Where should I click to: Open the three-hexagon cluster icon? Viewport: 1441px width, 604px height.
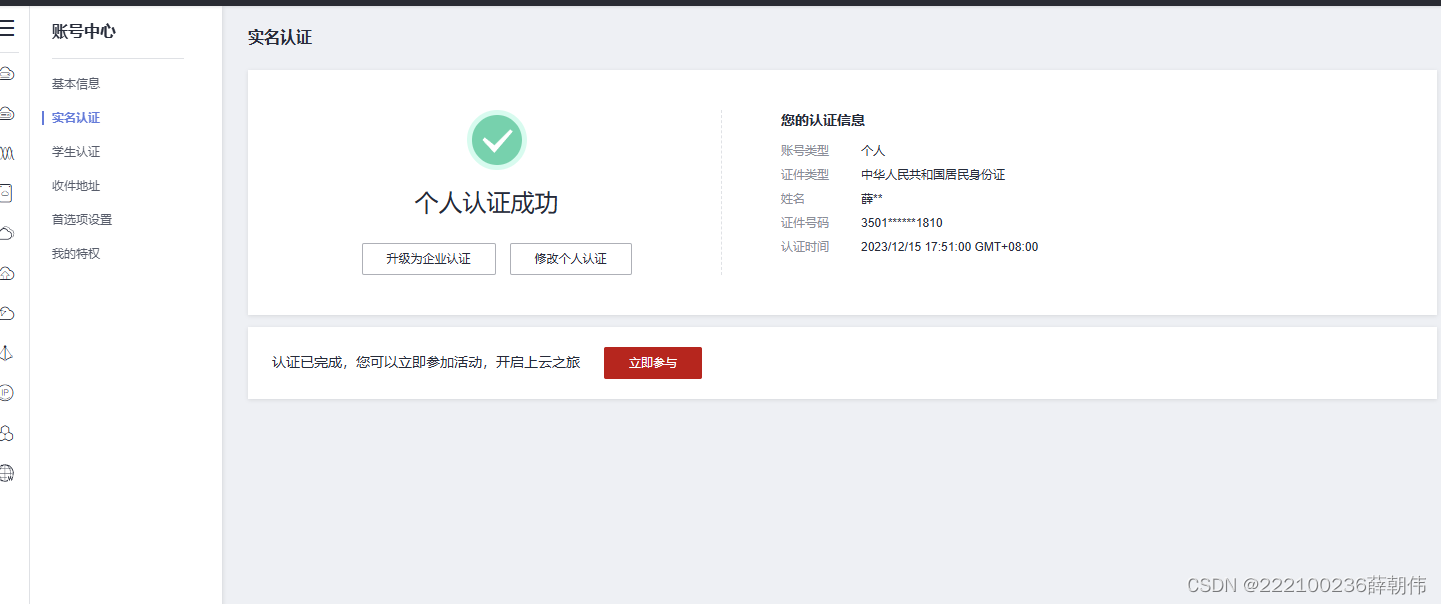[x=6, y=433]
